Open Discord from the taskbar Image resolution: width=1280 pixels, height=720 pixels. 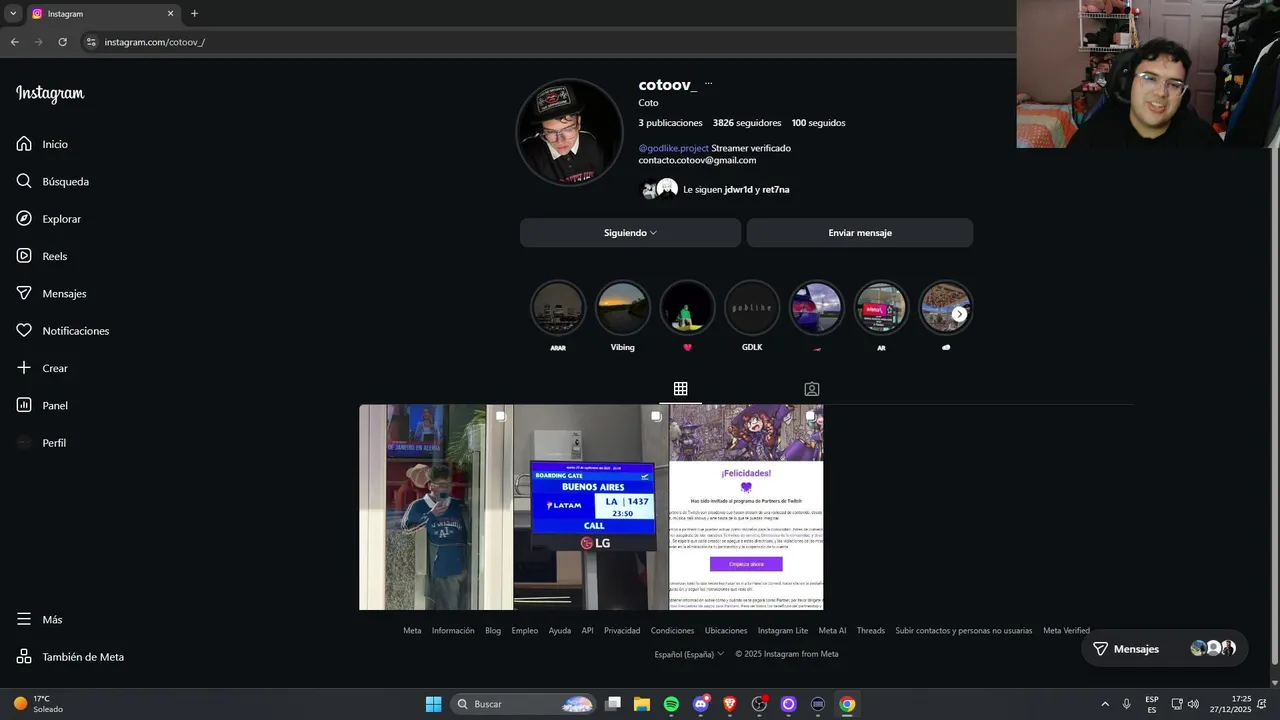coord(701,704)
